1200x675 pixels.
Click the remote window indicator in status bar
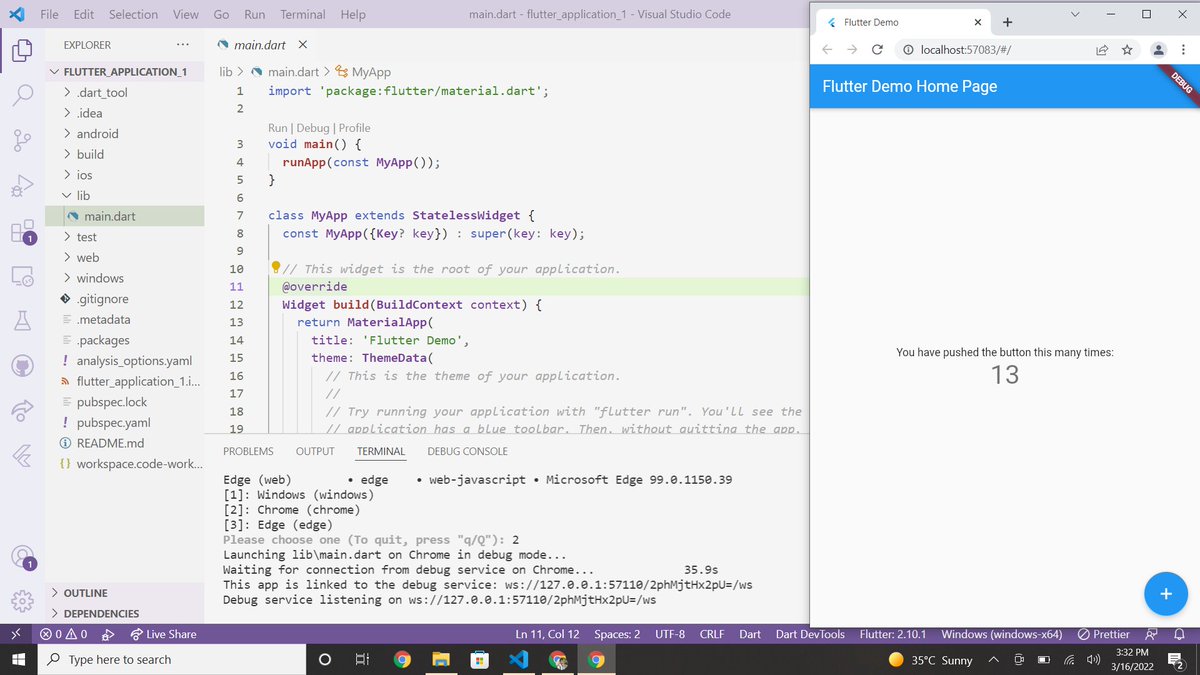[x=15, y=634]
